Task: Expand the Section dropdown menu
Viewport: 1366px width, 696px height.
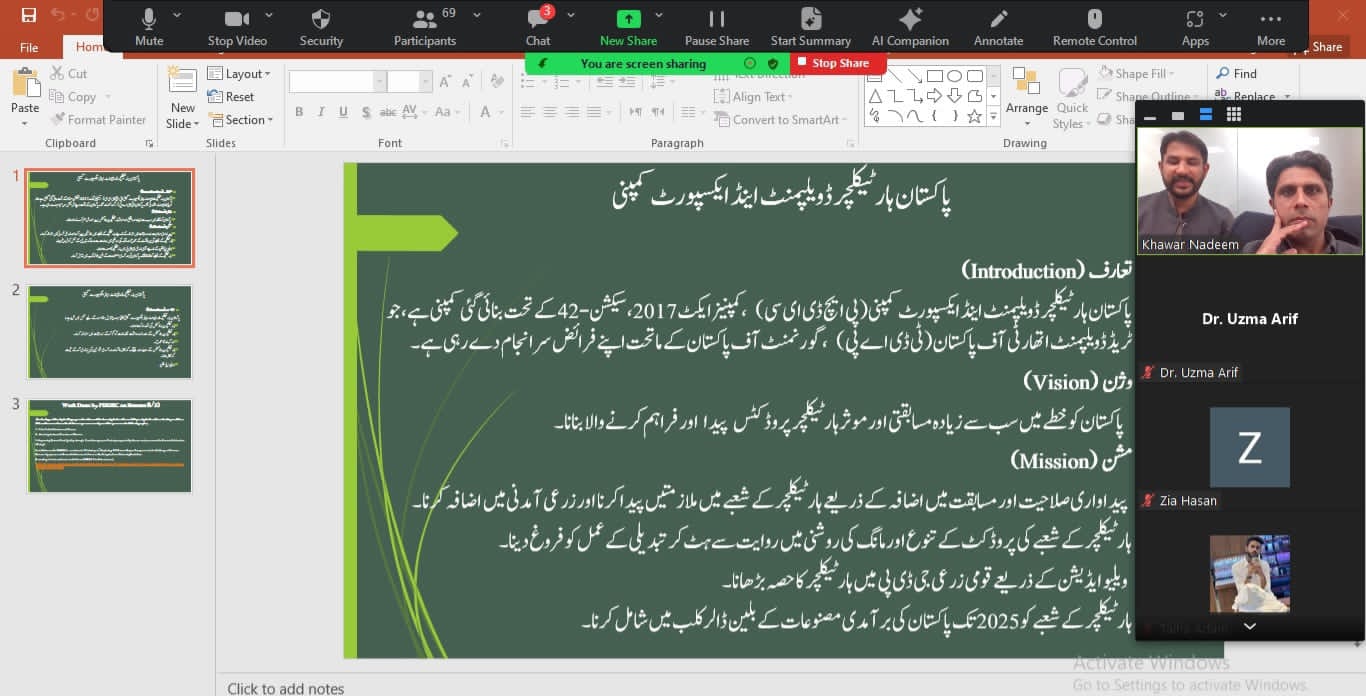Action: 242,120
